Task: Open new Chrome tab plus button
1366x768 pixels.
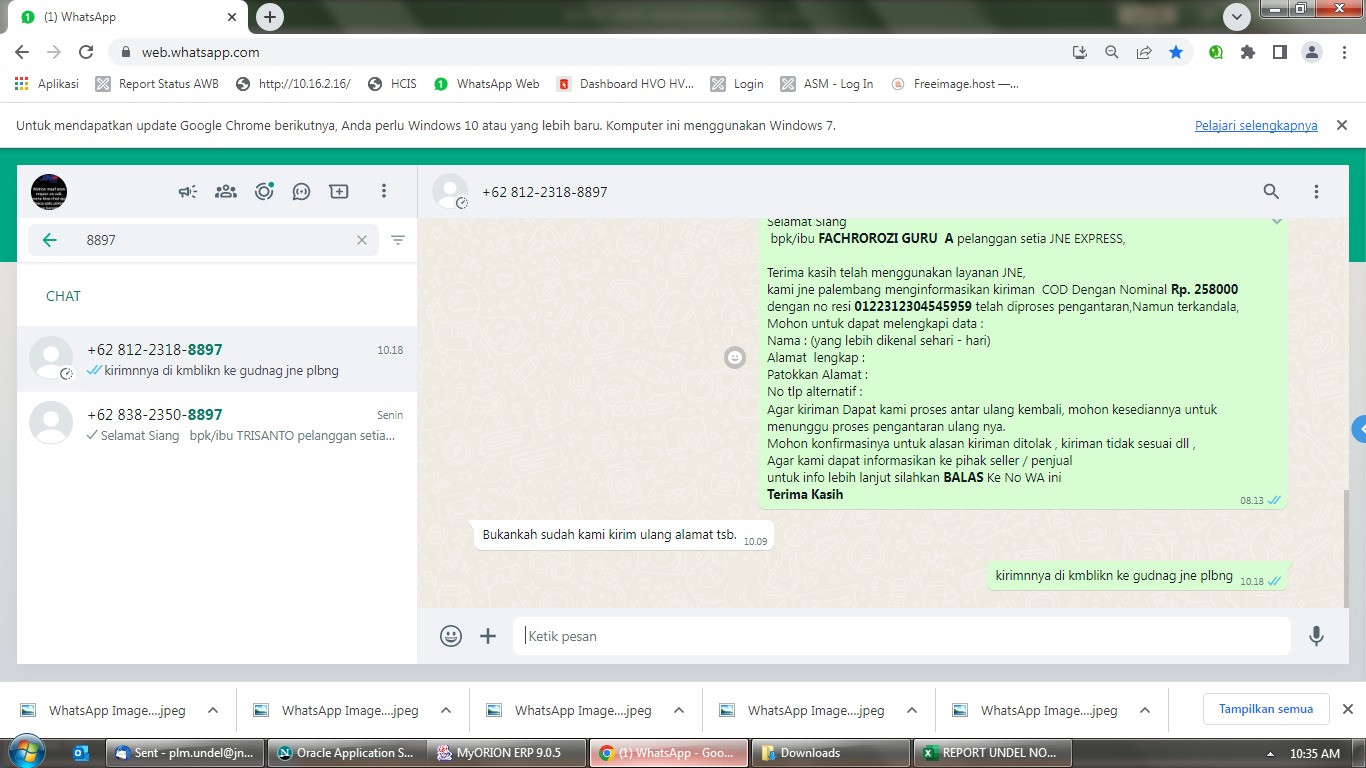Action: tap(269, 17)
